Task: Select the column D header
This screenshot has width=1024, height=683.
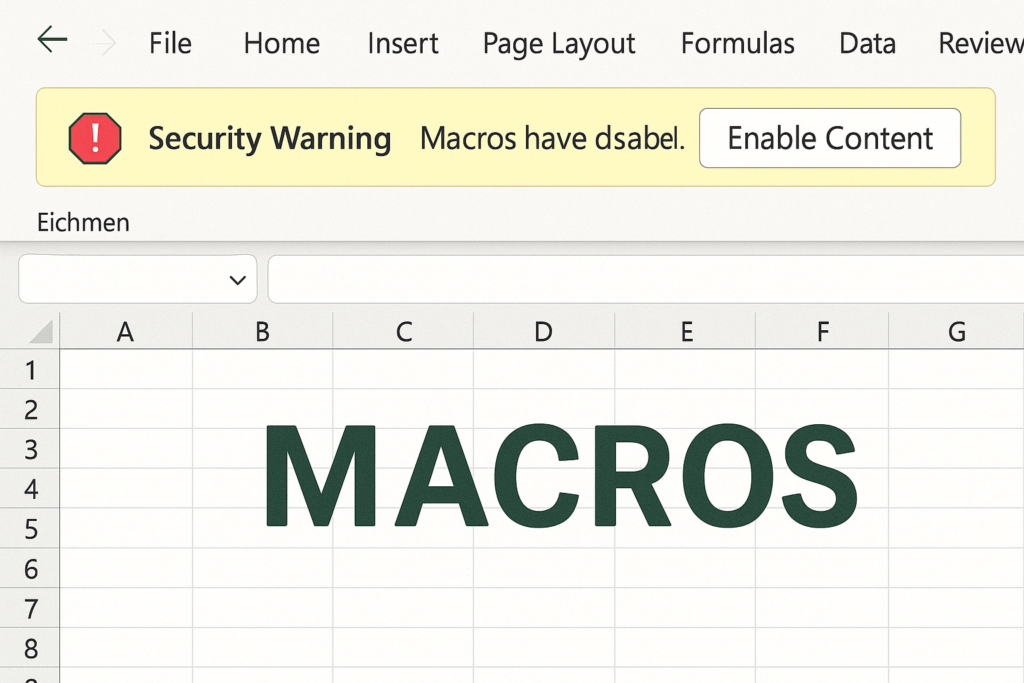Action: point(543,332)
